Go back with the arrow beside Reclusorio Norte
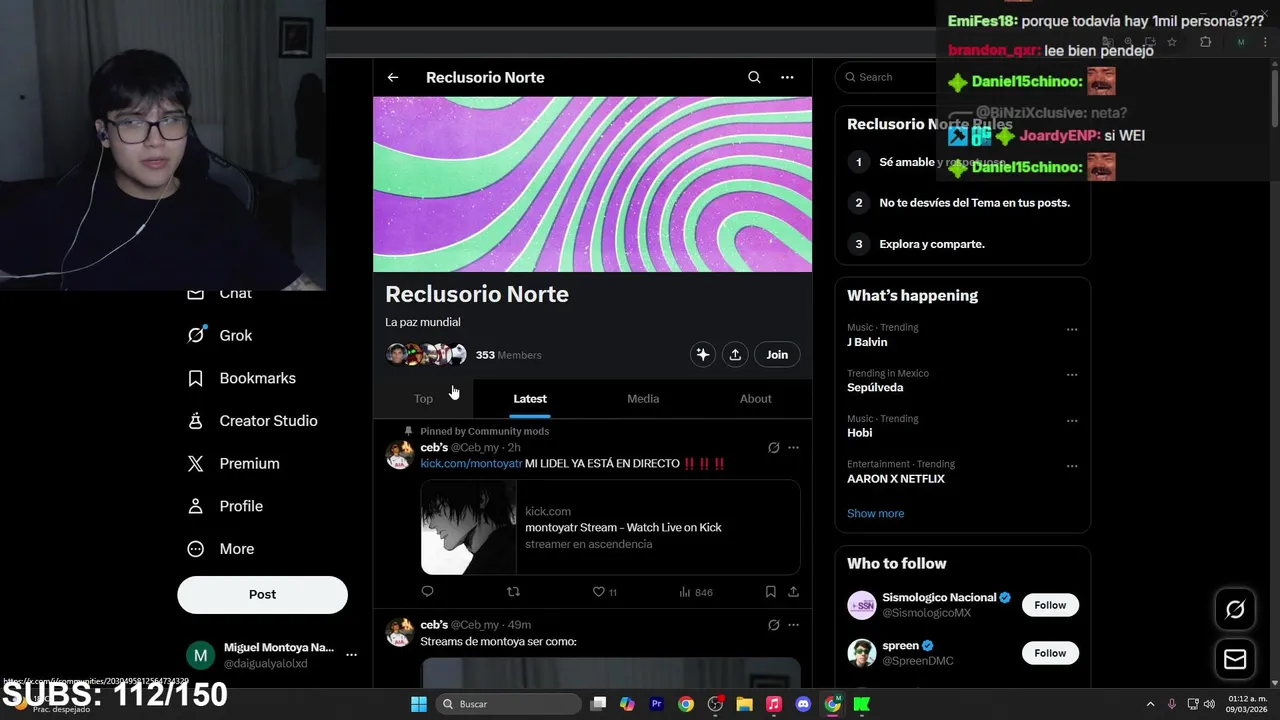This screenshot has height=720, width=1280. coord(393,77)
